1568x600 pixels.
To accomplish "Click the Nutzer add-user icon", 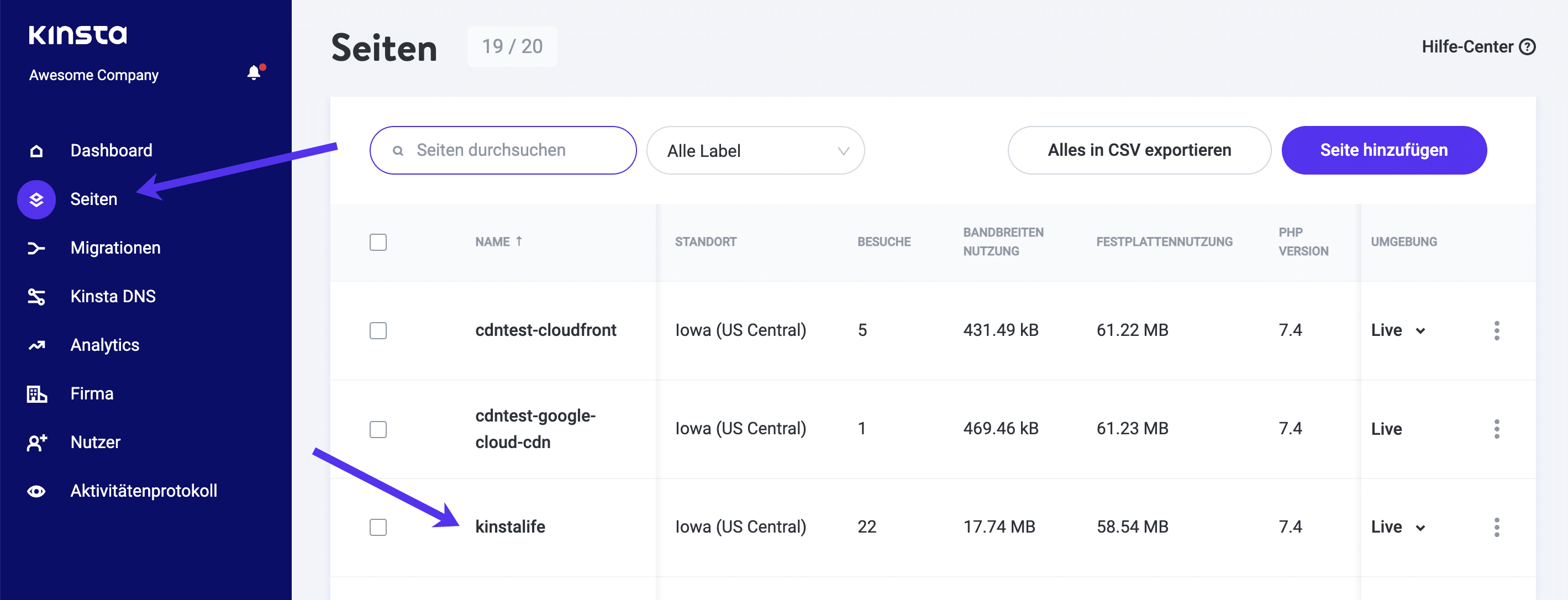I will (x=36, y=443).
